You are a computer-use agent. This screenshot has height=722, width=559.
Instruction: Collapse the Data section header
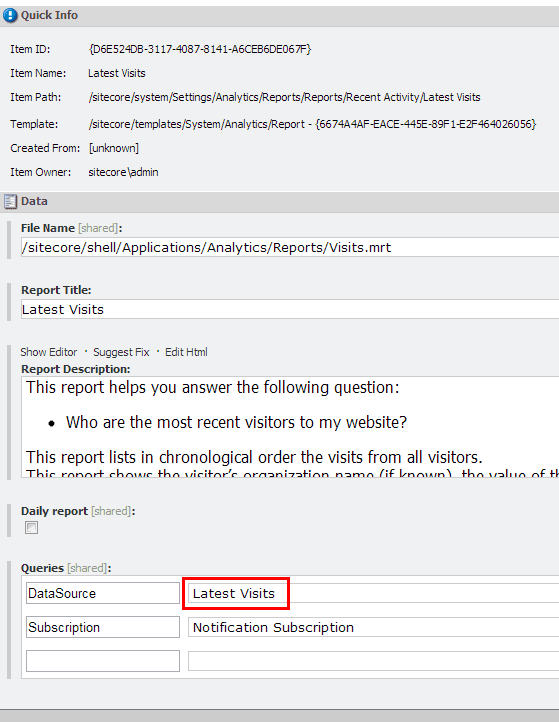pyautogui.click(x=280, y=201)
